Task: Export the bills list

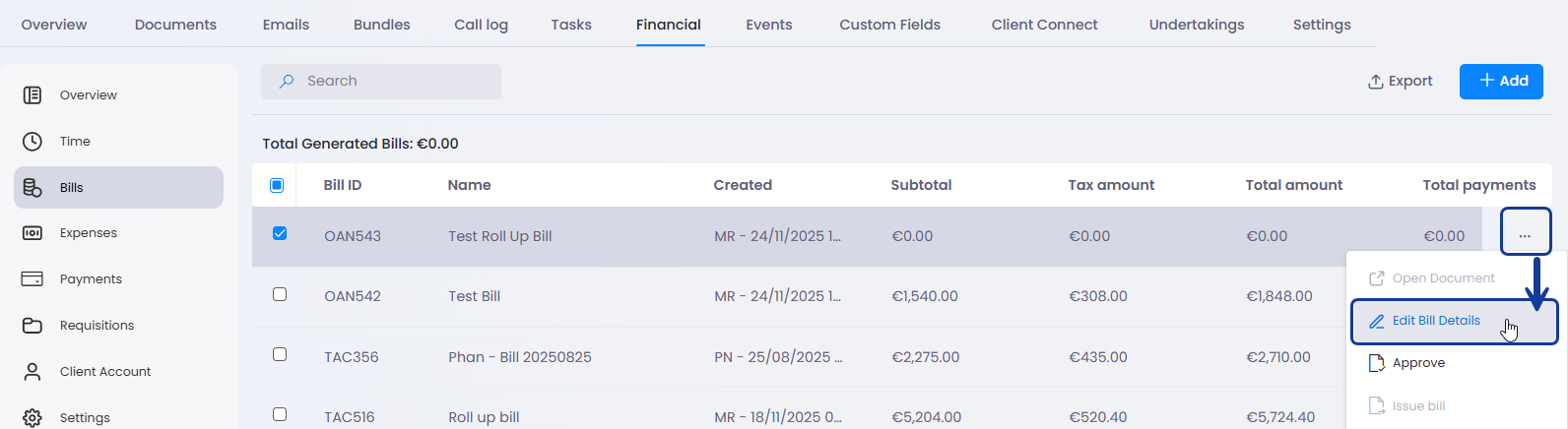Action: click(1400, 81)
